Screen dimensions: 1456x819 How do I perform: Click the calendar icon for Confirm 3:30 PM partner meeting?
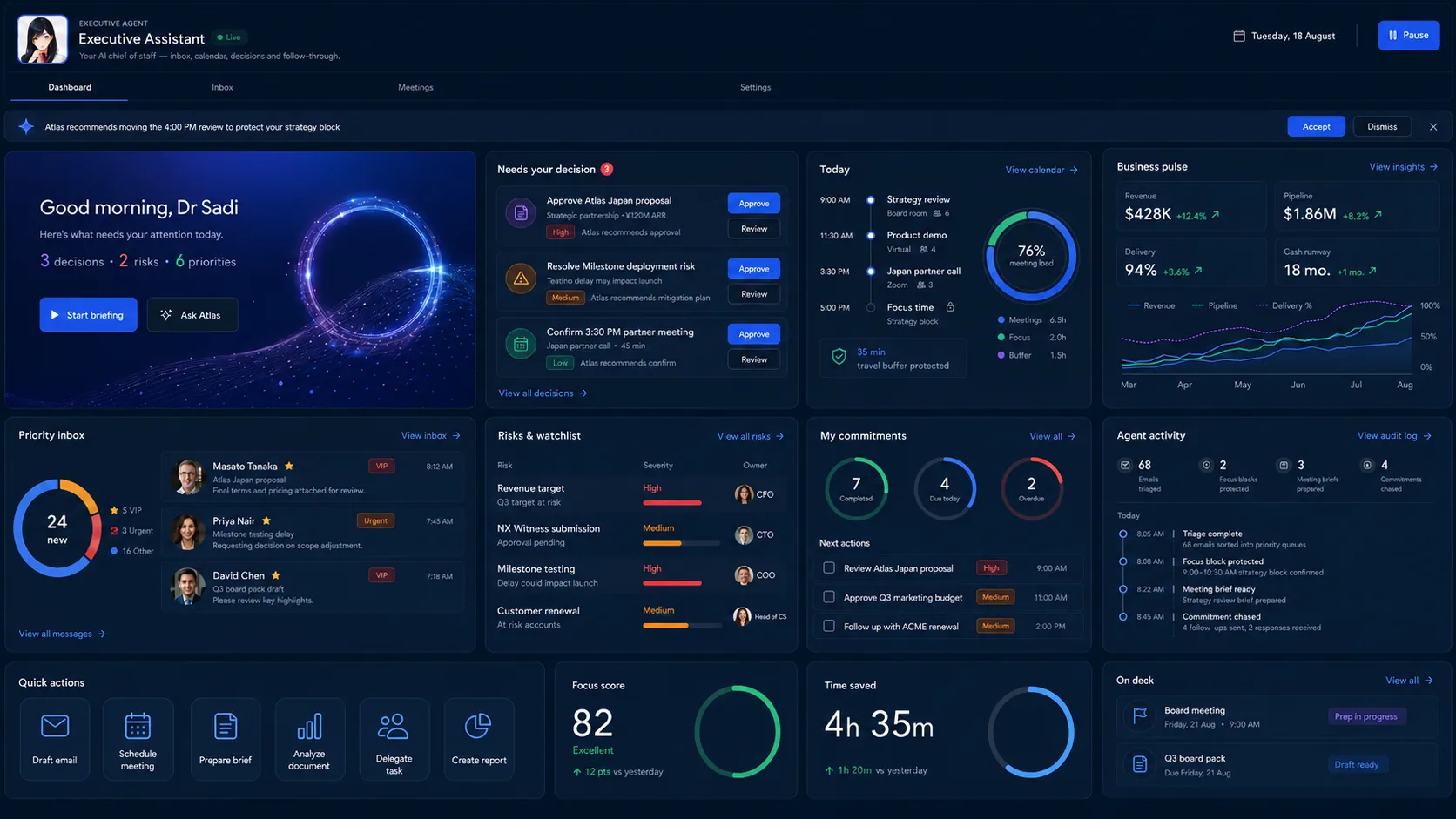click(521, 344)
